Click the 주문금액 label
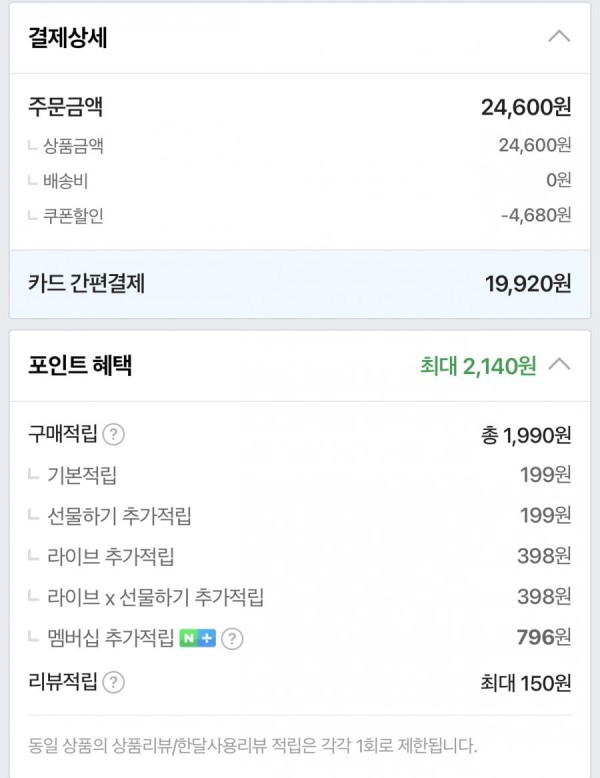This screenshot has width=600, height=778. coord(66,107)
